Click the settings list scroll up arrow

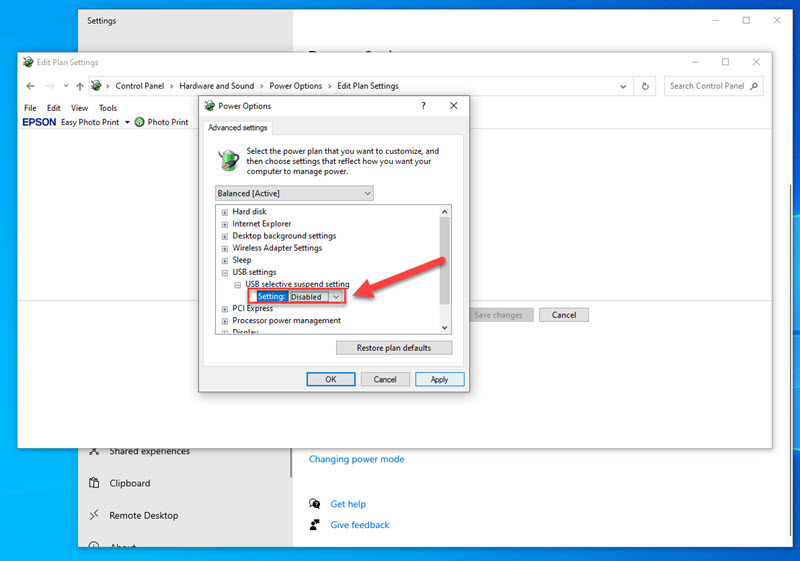point(444,211)
